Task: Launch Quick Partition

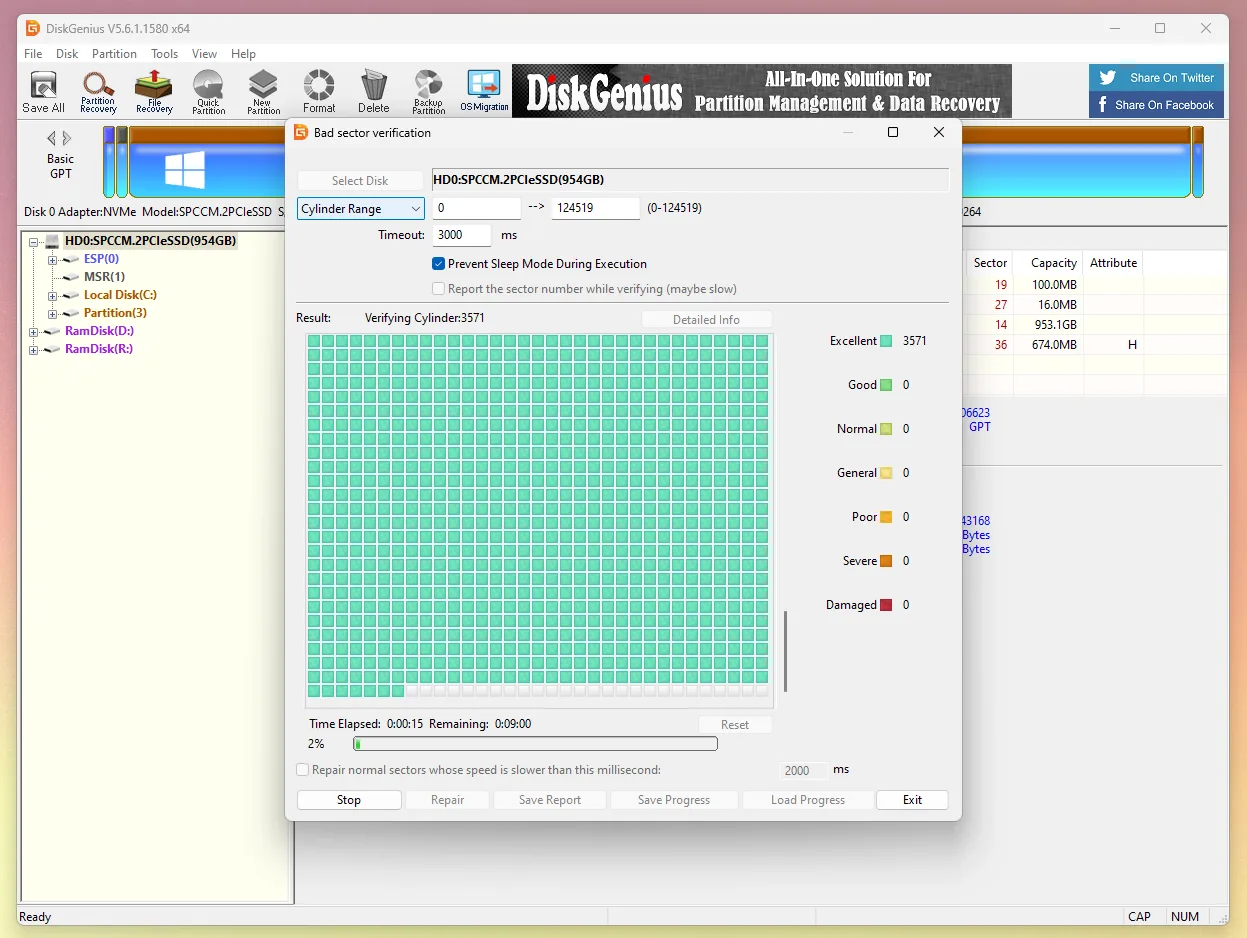Action: coord(208,91)
